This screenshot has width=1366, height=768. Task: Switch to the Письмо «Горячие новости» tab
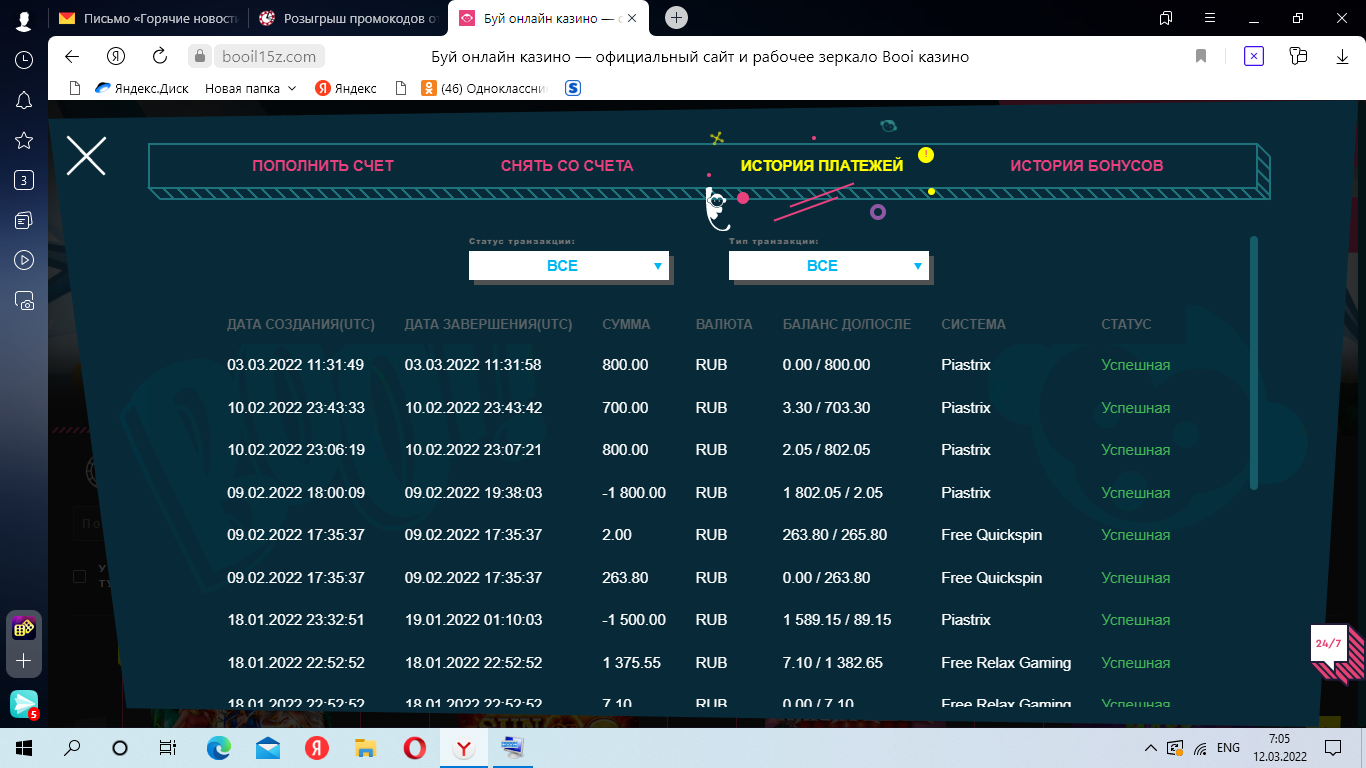(x=147, y=18)
